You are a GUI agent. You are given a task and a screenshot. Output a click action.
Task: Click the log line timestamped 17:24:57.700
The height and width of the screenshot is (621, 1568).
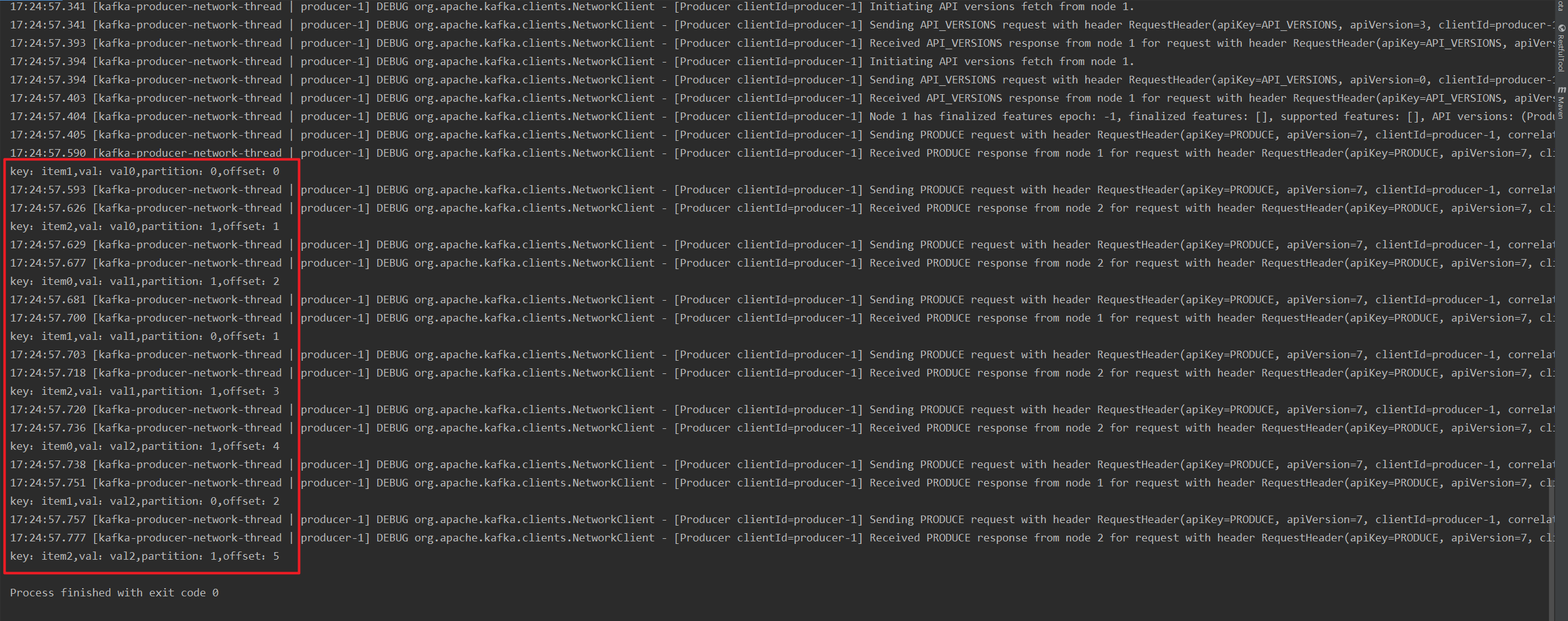pyautogui.click(x=782, y=318)
